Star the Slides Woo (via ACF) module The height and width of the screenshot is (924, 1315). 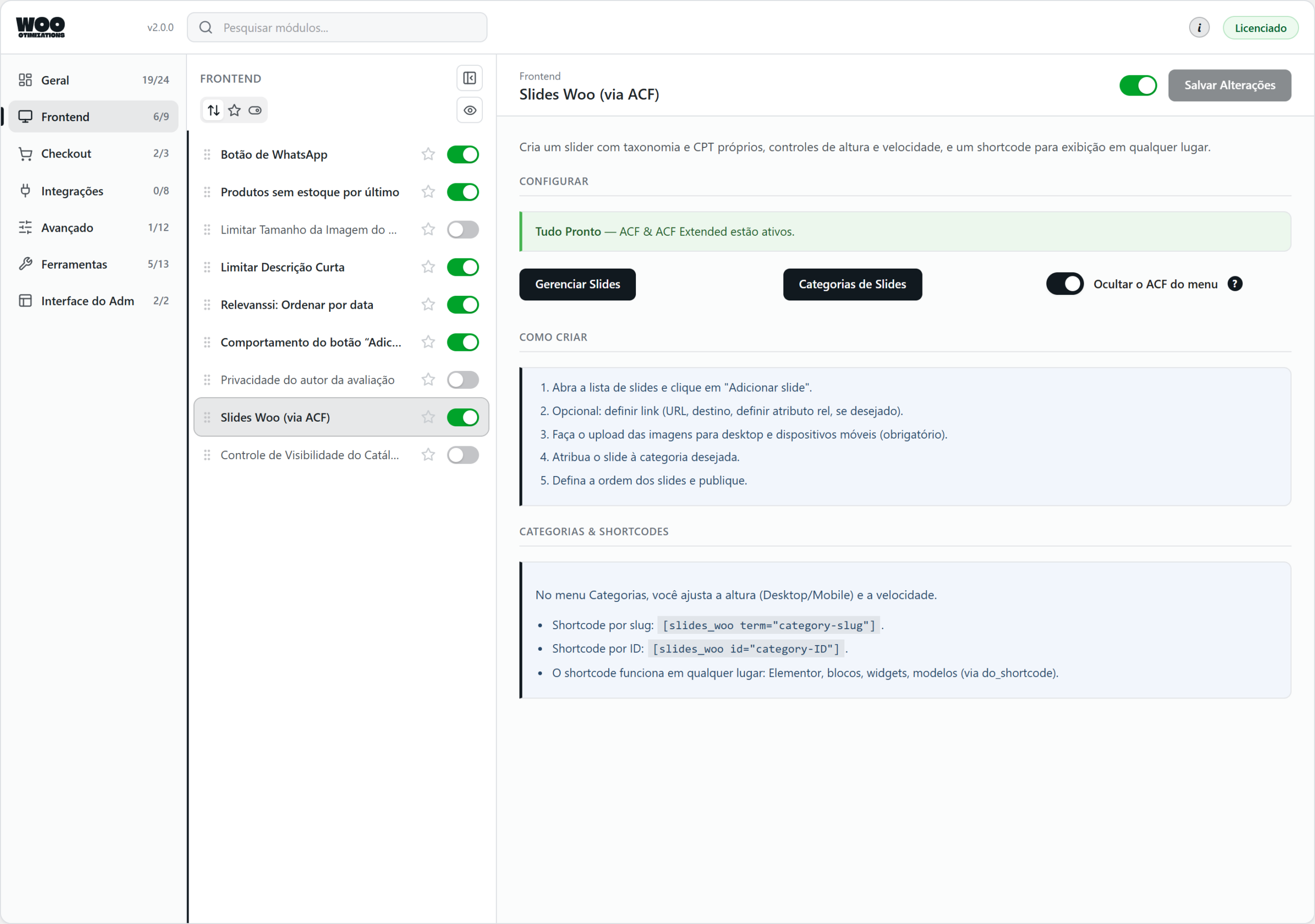tap(428, 417)
